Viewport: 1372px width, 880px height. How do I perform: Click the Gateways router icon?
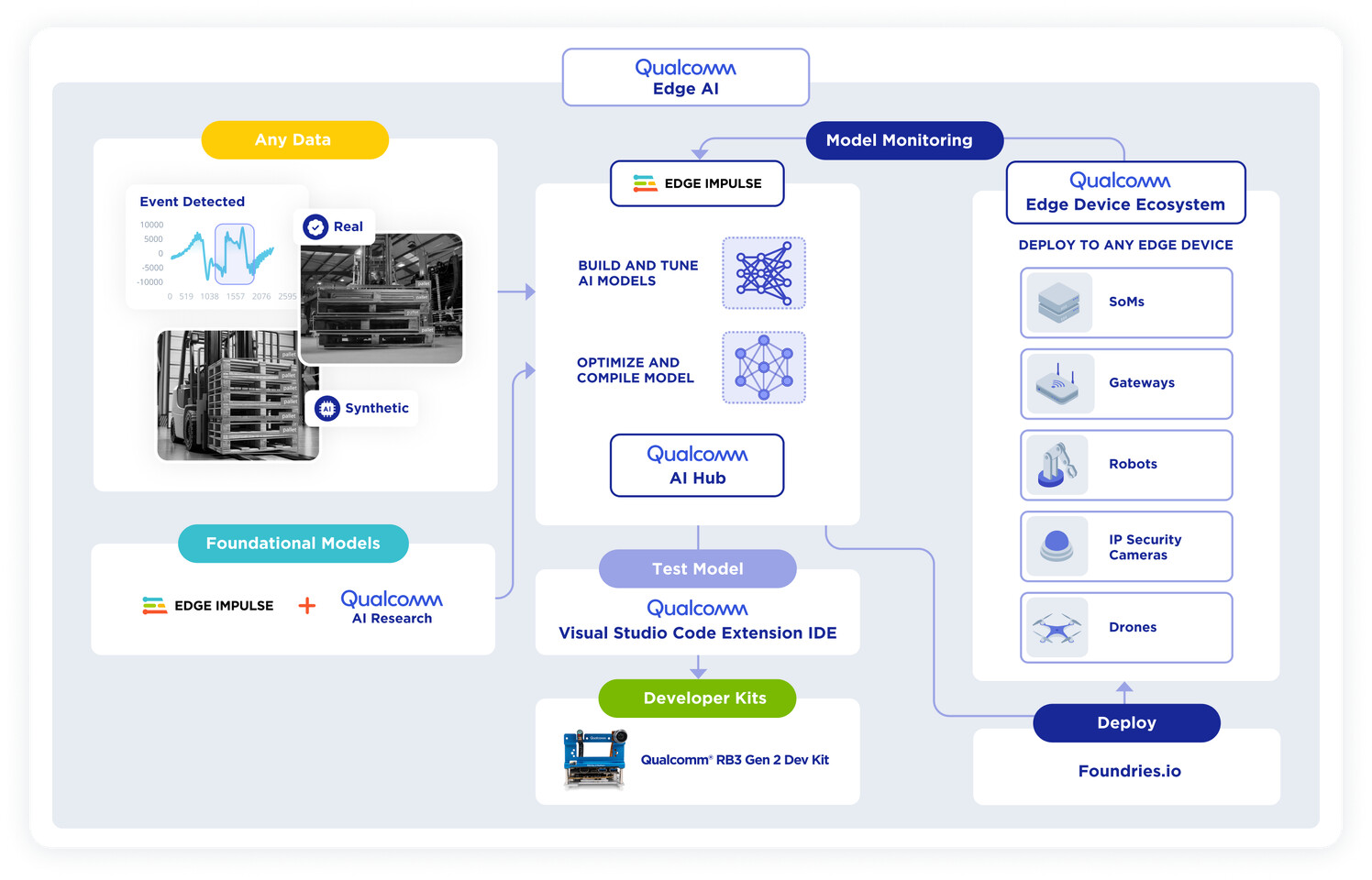pos(1060,383)
